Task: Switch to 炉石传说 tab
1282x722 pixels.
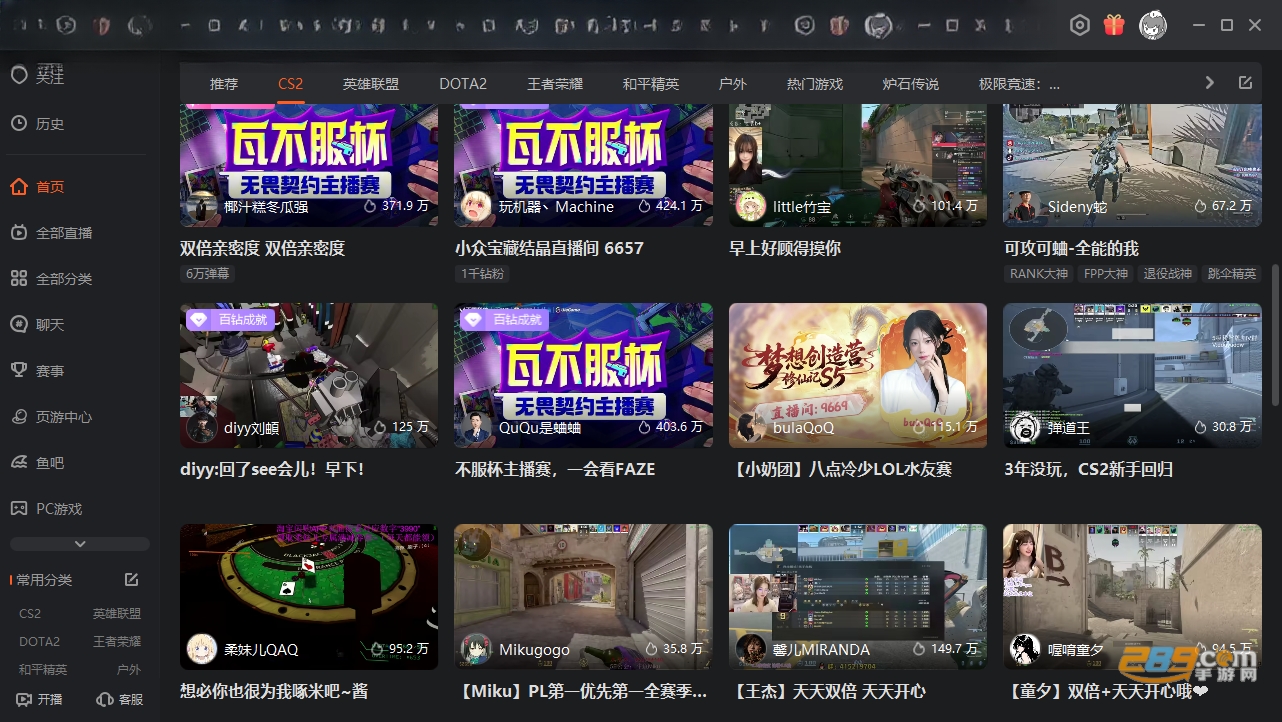Action: (x=911, y=84)
